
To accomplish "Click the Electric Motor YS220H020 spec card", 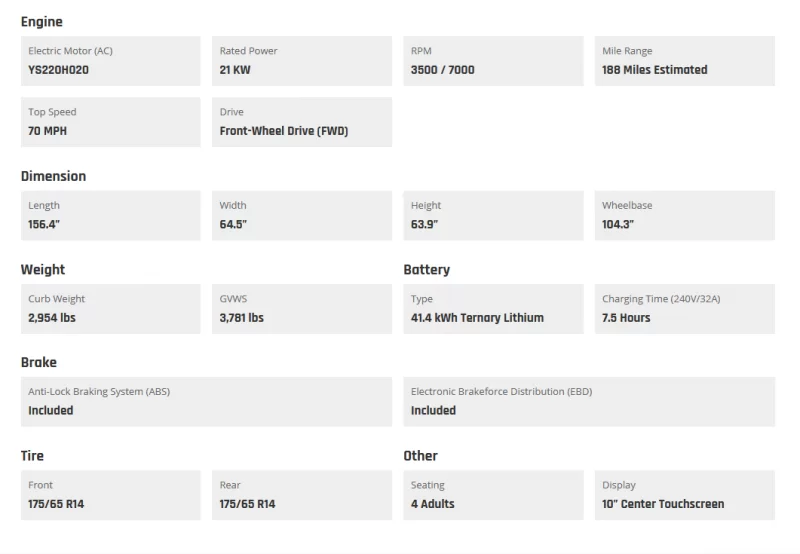I will [110, 61].
